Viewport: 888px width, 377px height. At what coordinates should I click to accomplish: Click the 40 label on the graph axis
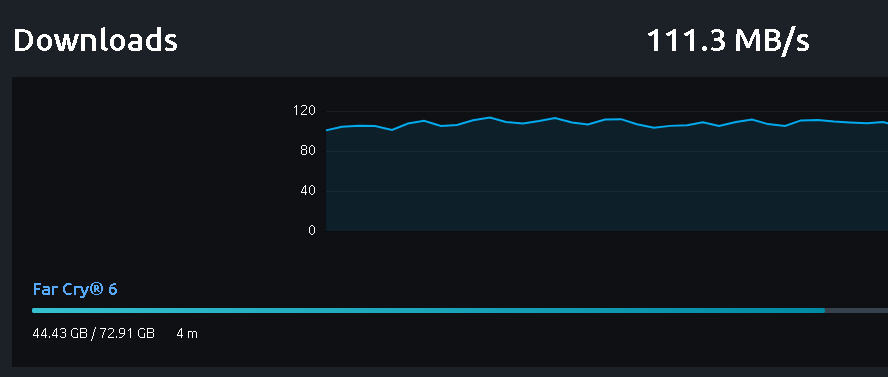[x=308, y=191]
